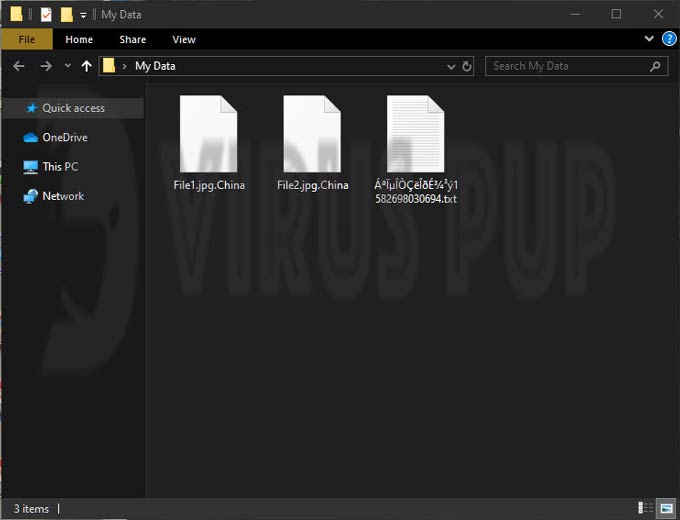Click the Help question mark icon
The height and width of the screenshot is (520, 680).
click(x=669, y=39)
